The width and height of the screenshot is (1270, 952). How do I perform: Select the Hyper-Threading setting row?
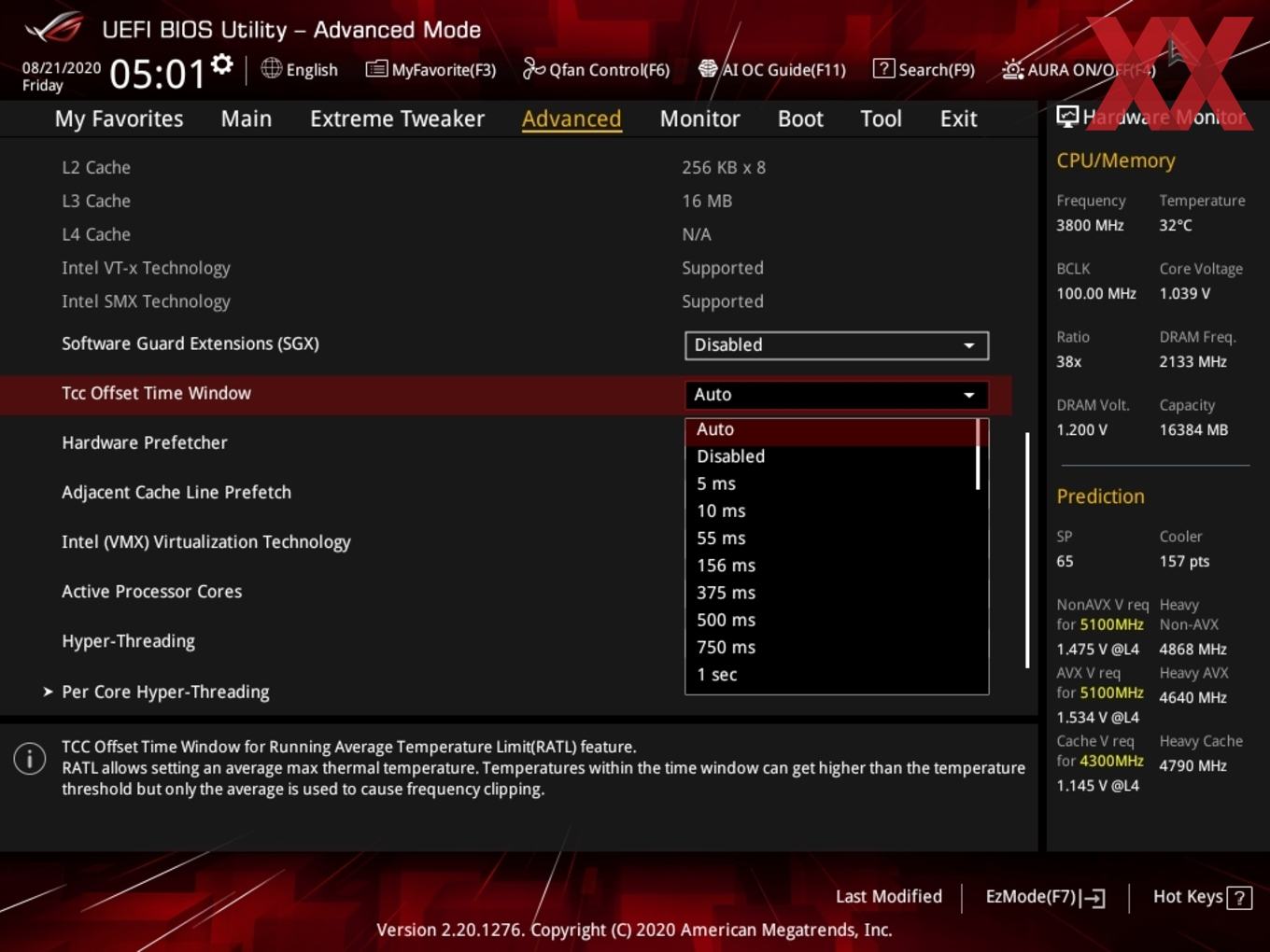point(128,642)
